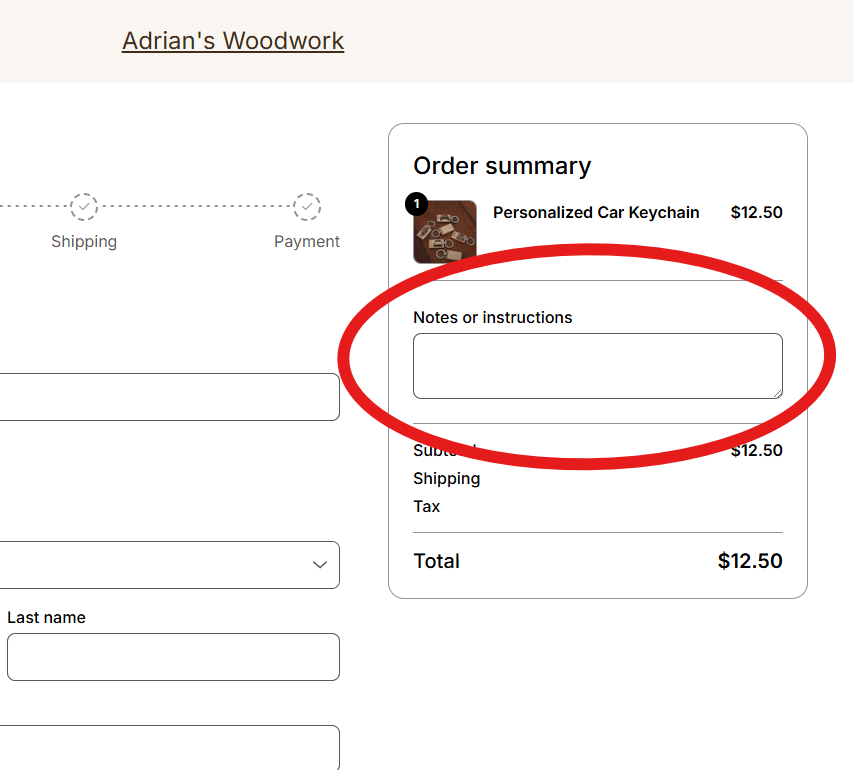Click the keychain product thumbnail image
Screen dimensions: 854x770
click(445, 233)
